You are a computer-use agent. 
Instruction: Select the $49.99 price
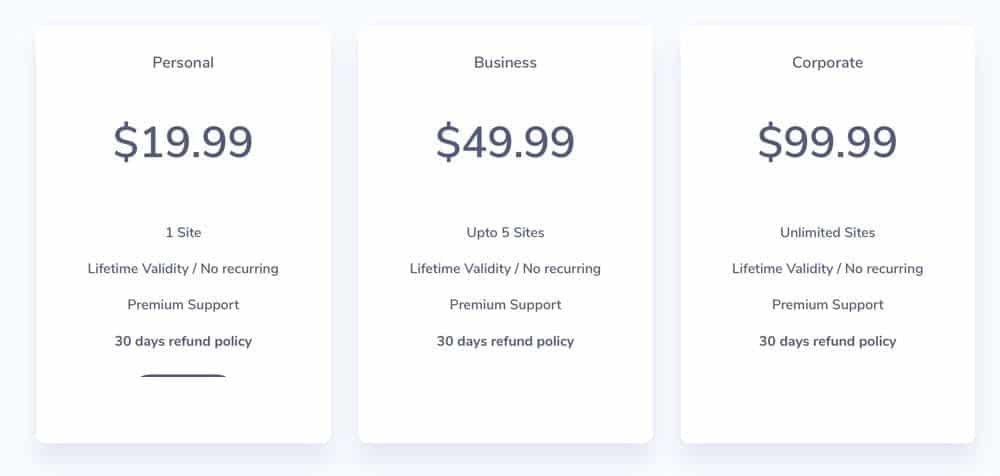tap(505, 142)
